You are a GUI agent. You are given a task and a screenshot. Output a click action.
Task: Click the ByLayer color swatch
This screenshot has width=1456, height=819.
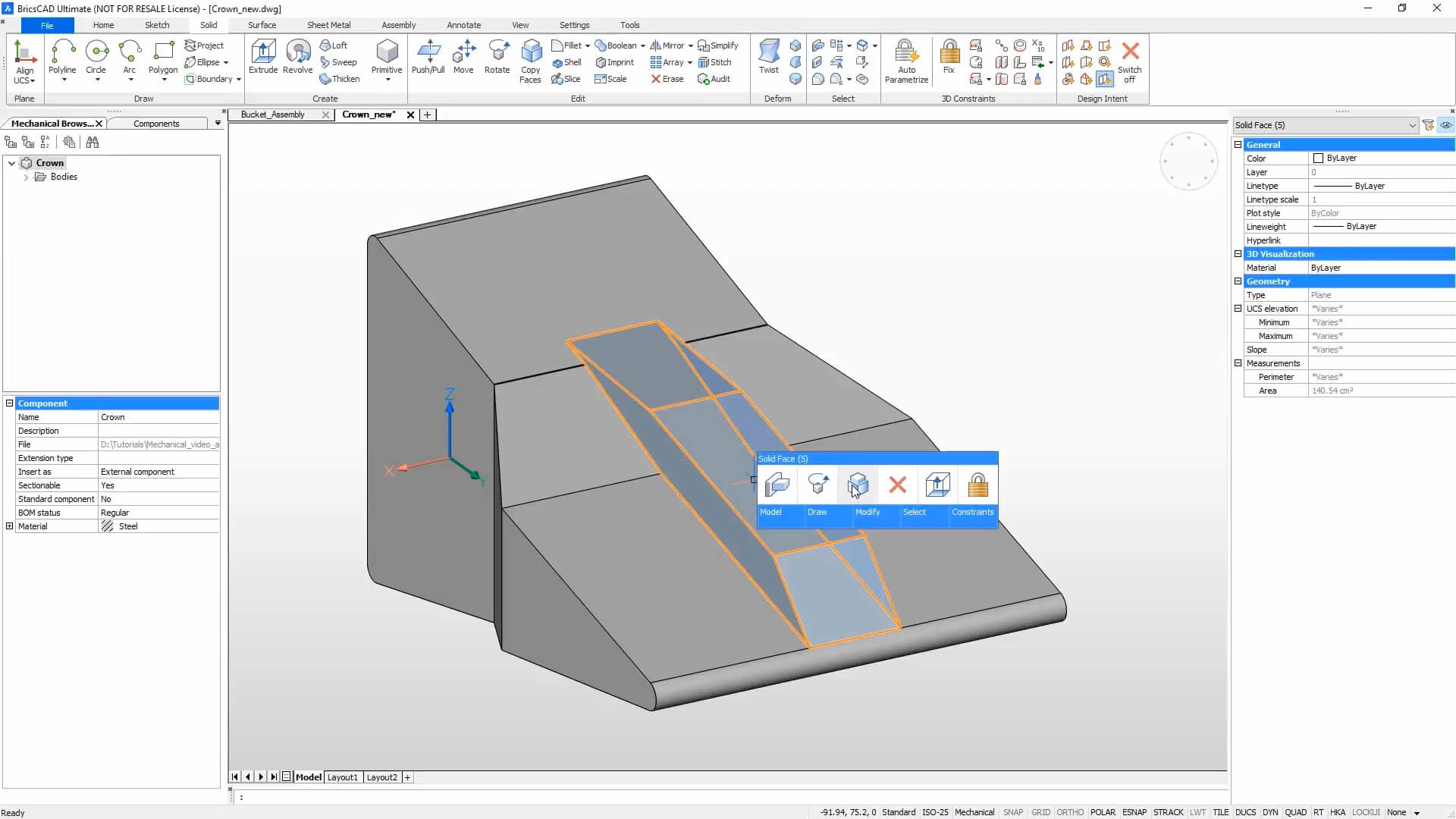pyautogui.click(x=1318, y=158)
